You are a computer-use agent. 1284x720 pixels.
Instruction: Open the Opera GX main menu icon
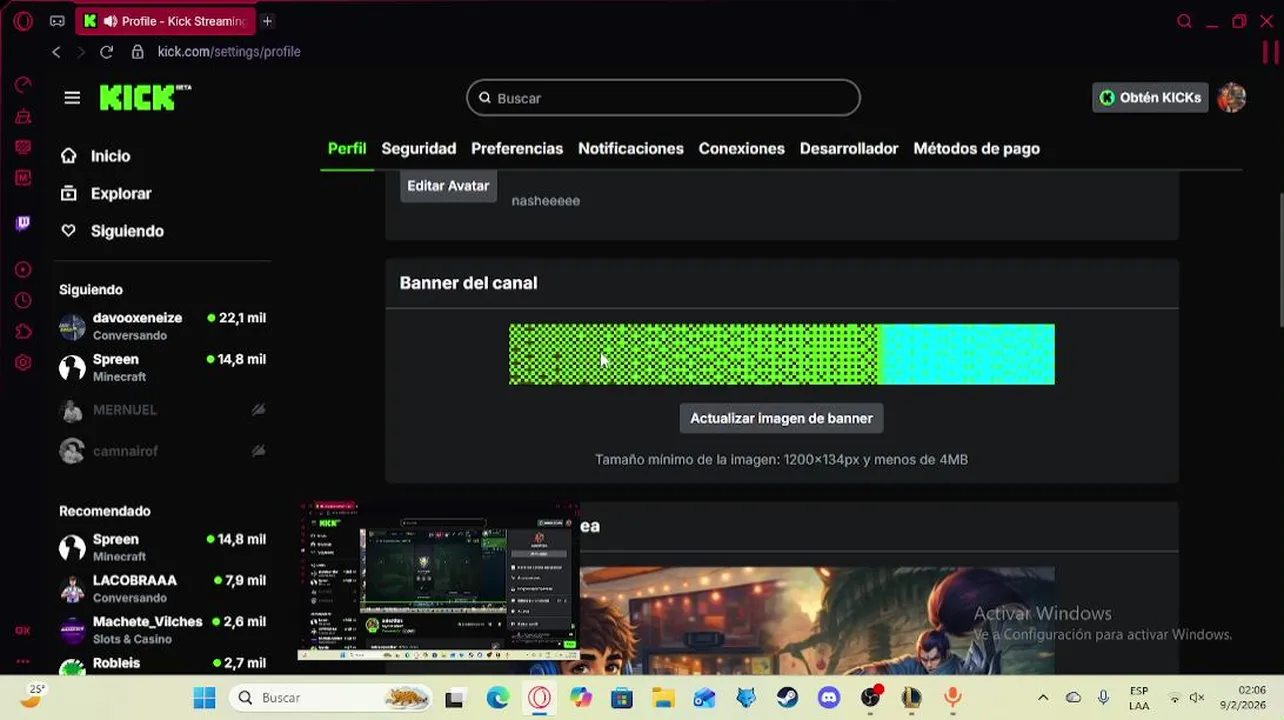pos(23,21)
